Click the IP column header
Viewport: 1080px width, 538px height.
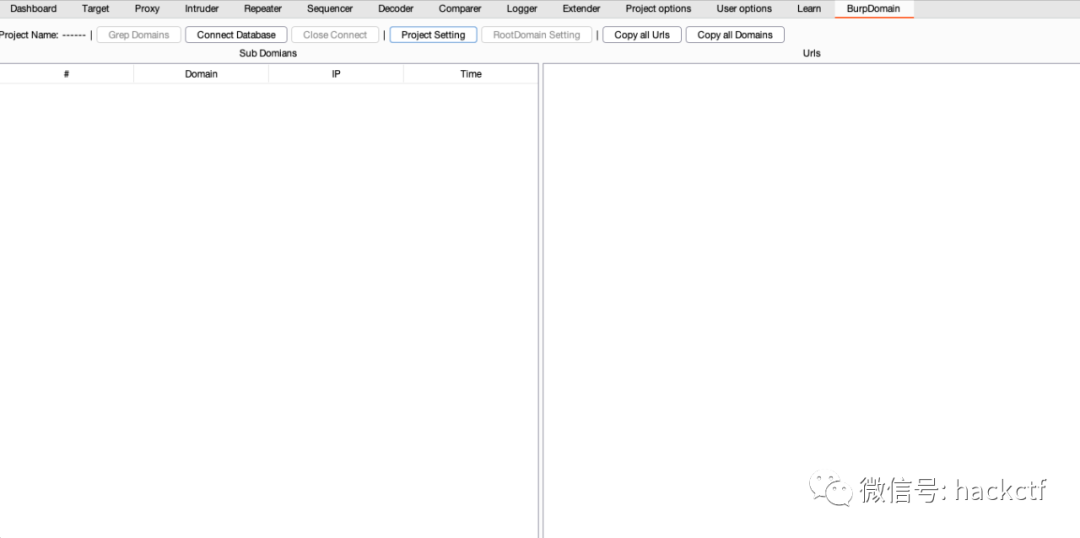click(x=336, y=74)
